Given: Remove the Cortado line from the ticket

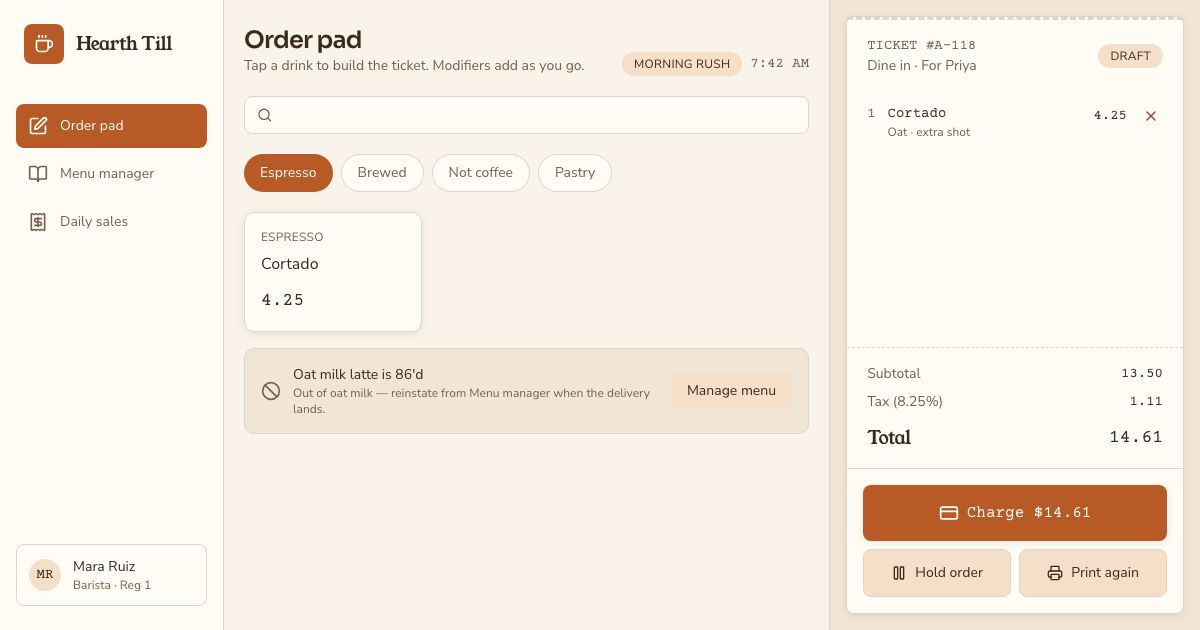Looking at the screenshot, I should pyautogui.click(x=1151, y=116).
